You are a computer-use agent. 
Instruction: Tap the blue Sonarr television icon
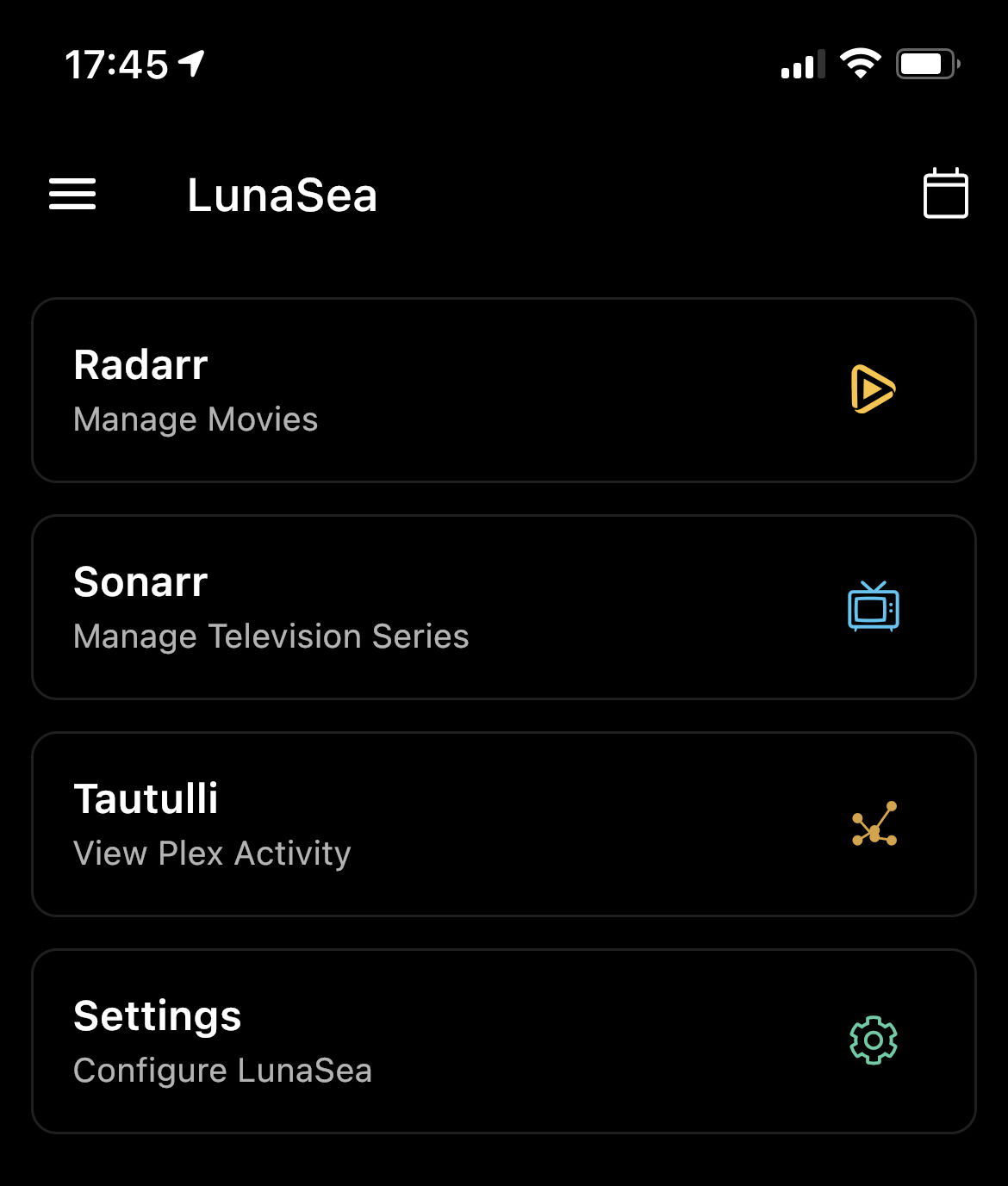click(873, 606)
